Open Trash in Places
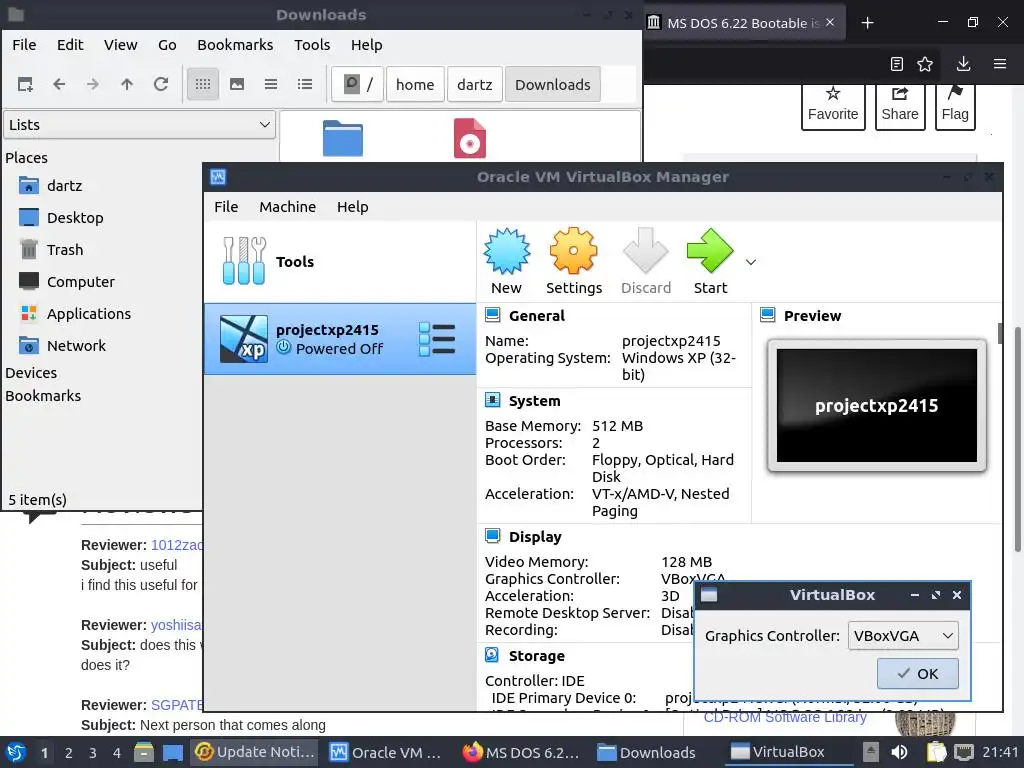The height and width of the screenshot is (768, 1024). coord(51,249)
